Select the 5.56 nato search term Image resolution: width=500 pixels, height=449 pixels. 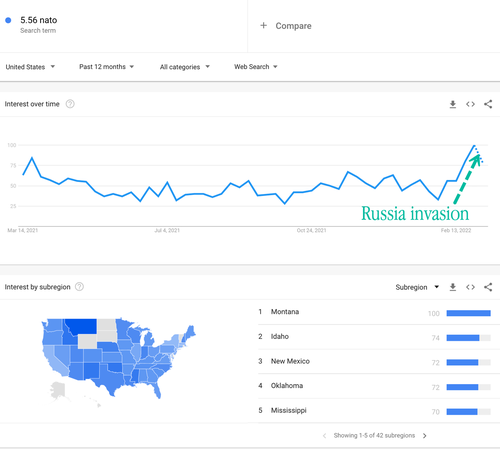coord(39,20)
